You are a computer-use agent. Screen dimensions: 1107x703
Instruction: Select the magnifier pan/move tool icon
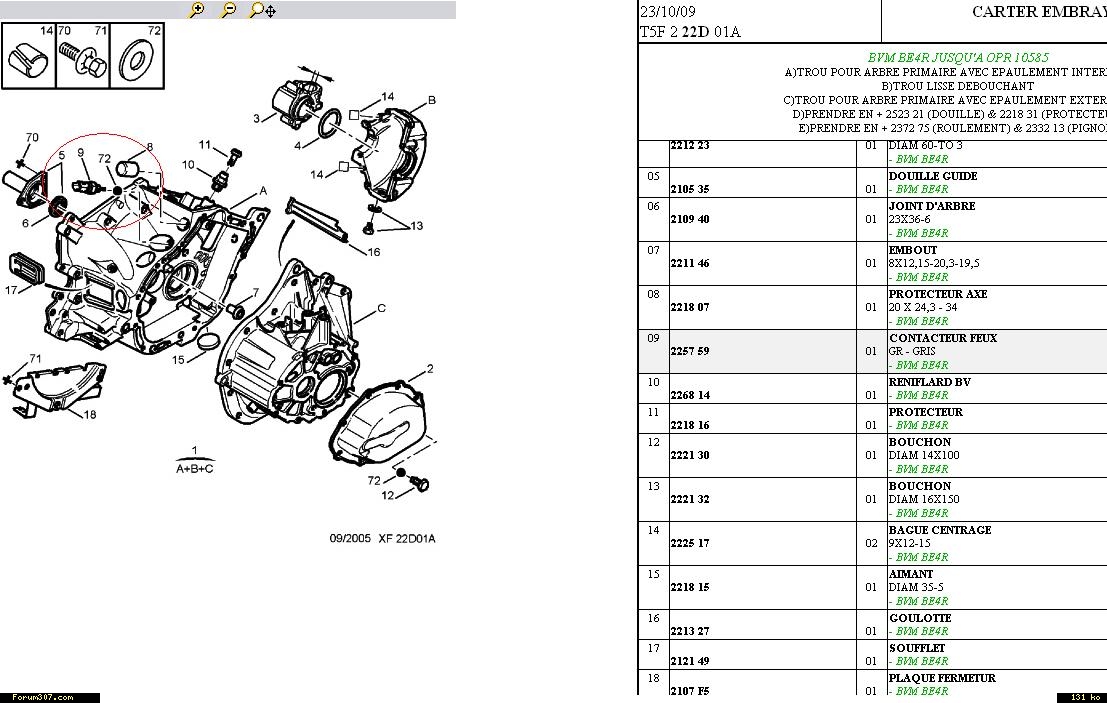[263, 10]
